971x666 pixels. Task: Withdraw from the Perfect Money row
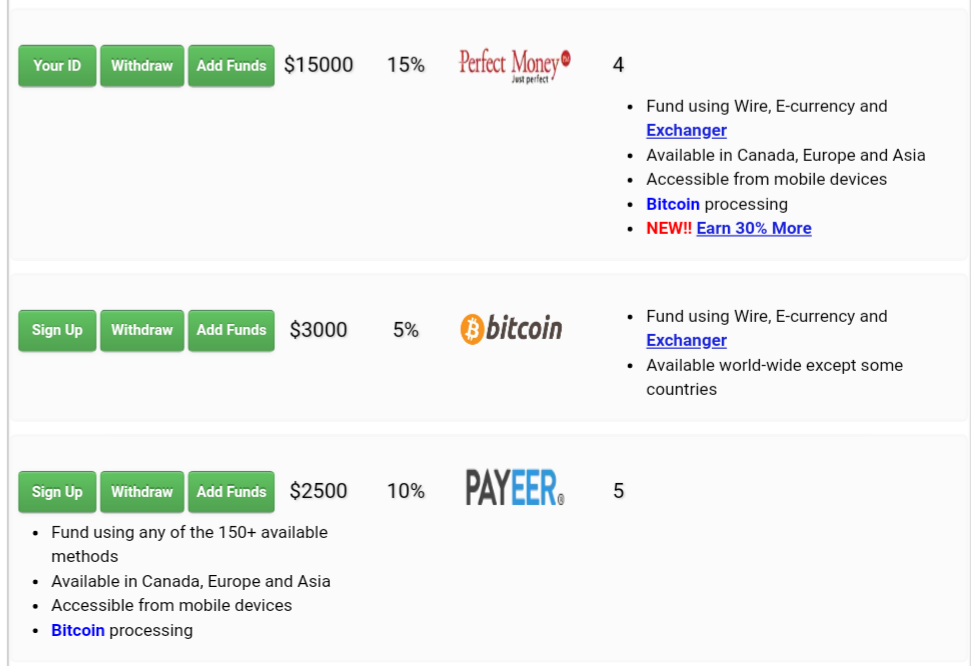tap(142, 66)
